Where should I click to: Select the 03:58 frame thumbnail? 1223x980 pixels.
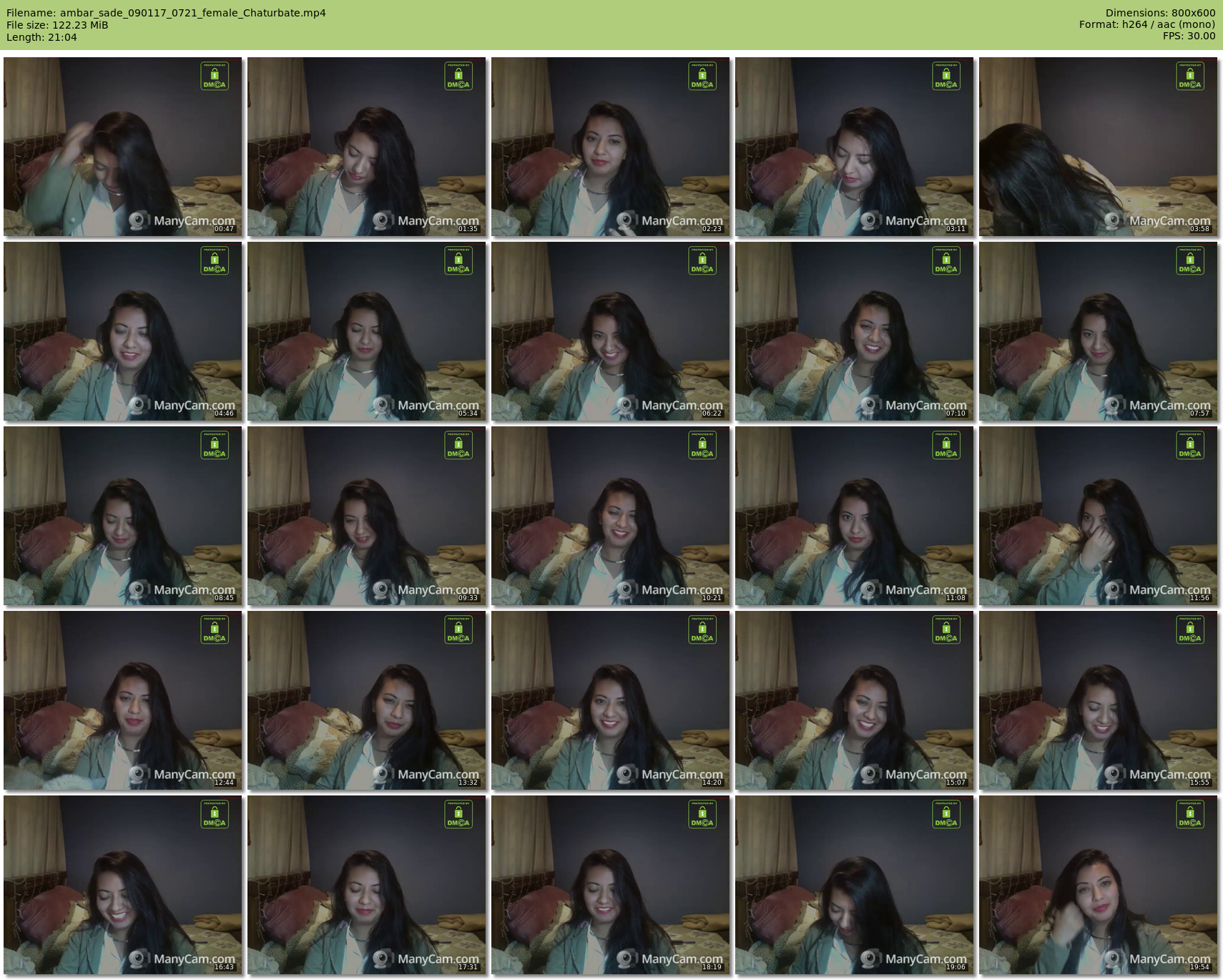(1099, 147)
